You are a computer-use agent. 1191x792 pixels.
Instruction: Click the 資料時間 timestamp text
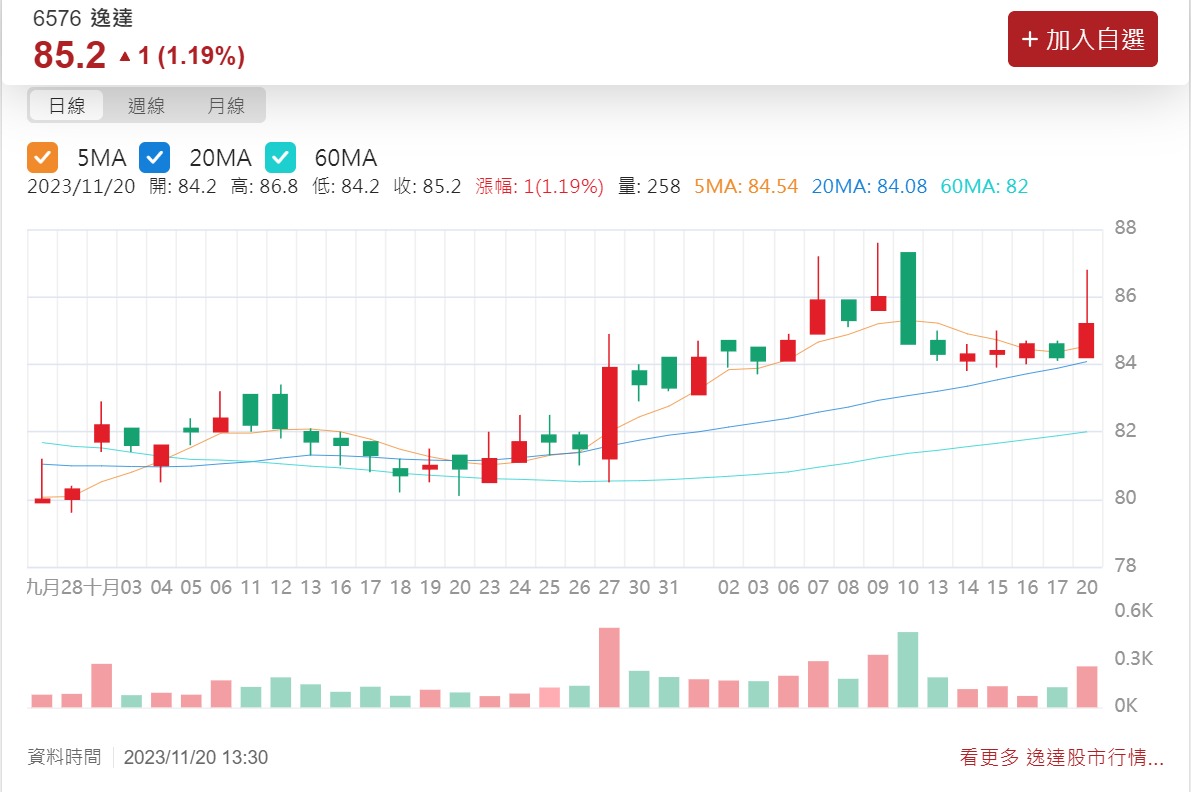pyautogui.click(x=66, y=758)
